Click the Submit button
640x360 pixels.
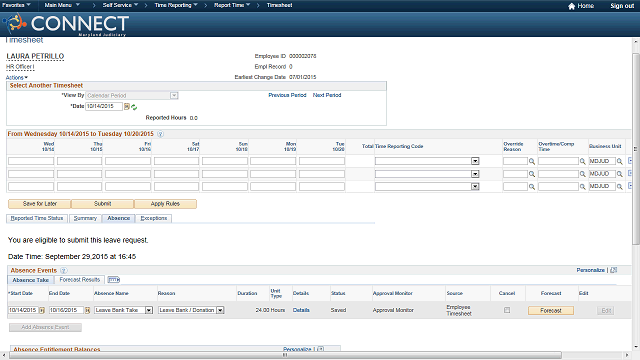pos(102,204)
